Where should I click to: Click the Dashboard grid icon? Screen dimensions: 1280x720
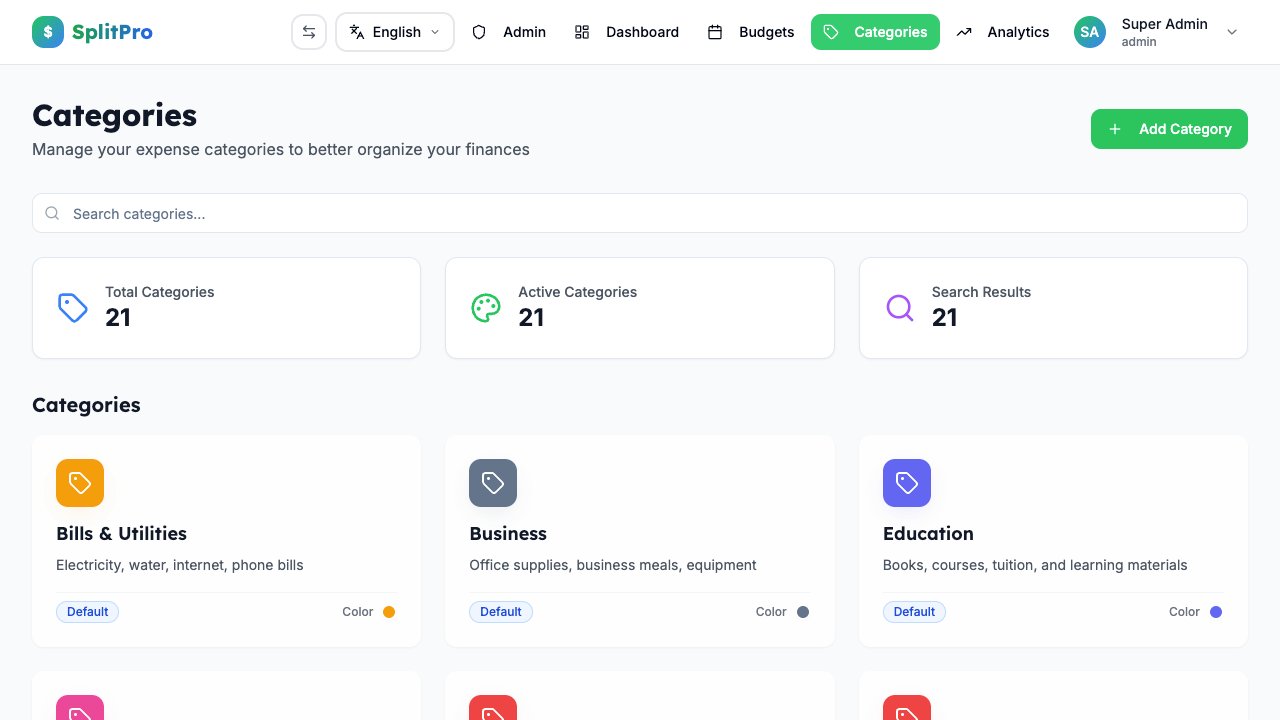582,32
